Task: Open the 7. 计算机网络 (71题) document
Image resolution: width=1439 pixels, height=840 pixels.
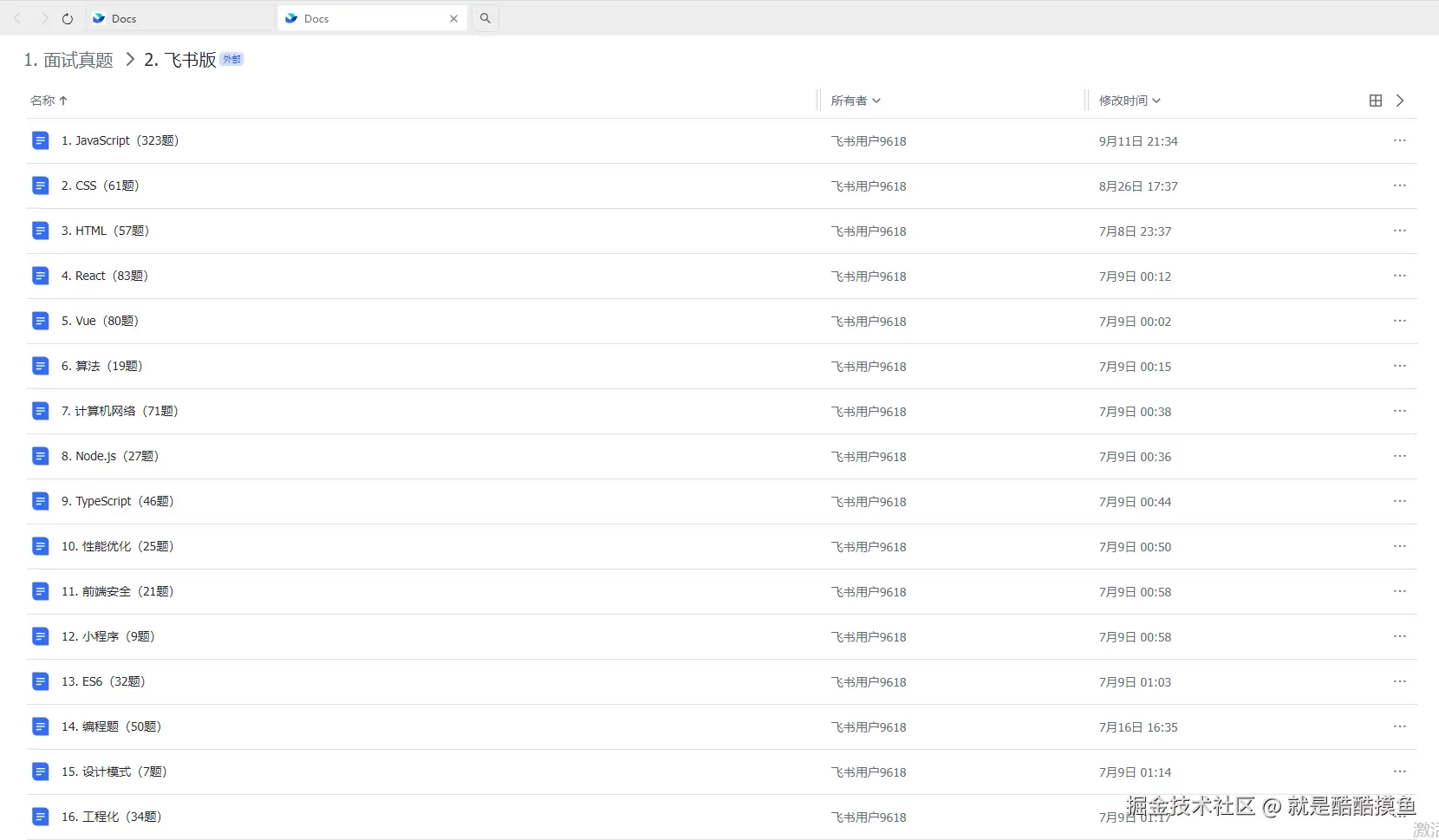Action: pyautogui.click(x=120, y=411)
